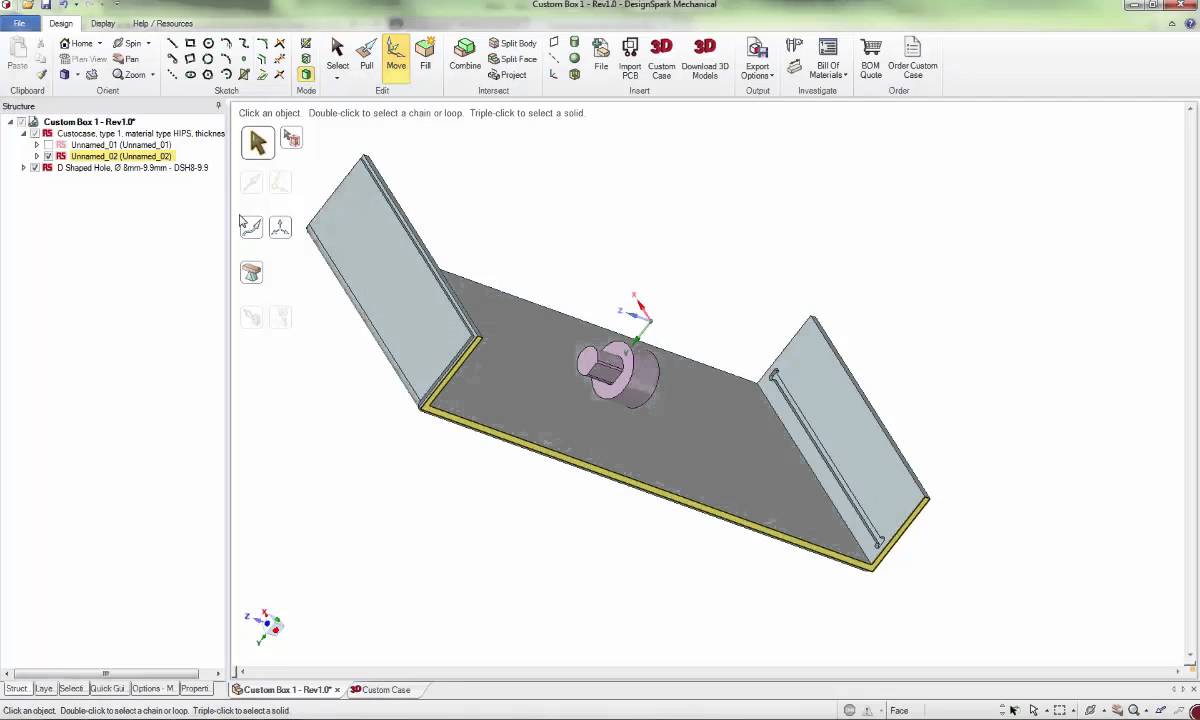
Task: Select the Pan tool
Action: [126, 59]
